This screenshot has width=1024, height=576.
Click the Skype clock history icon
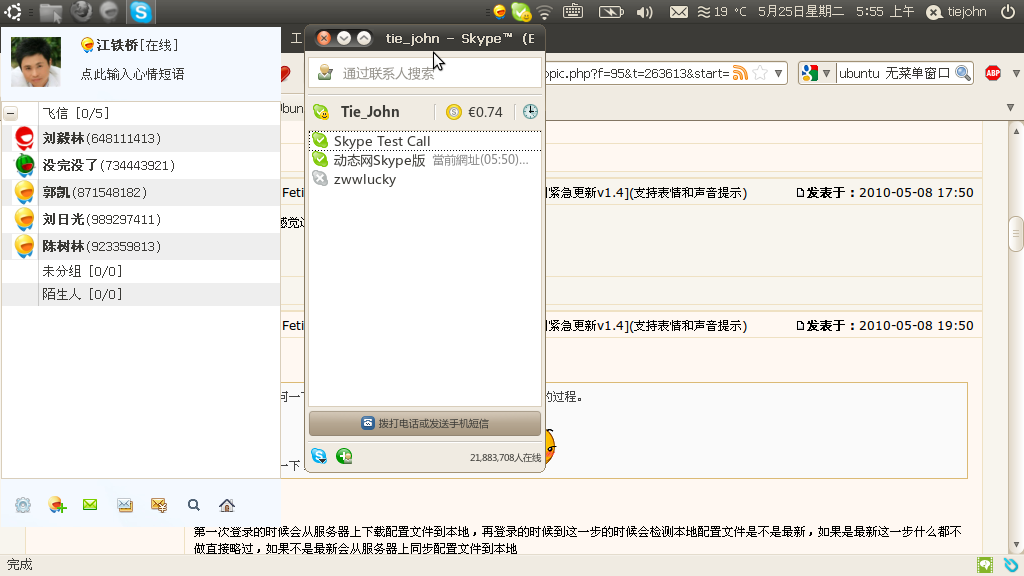(530, 112)
